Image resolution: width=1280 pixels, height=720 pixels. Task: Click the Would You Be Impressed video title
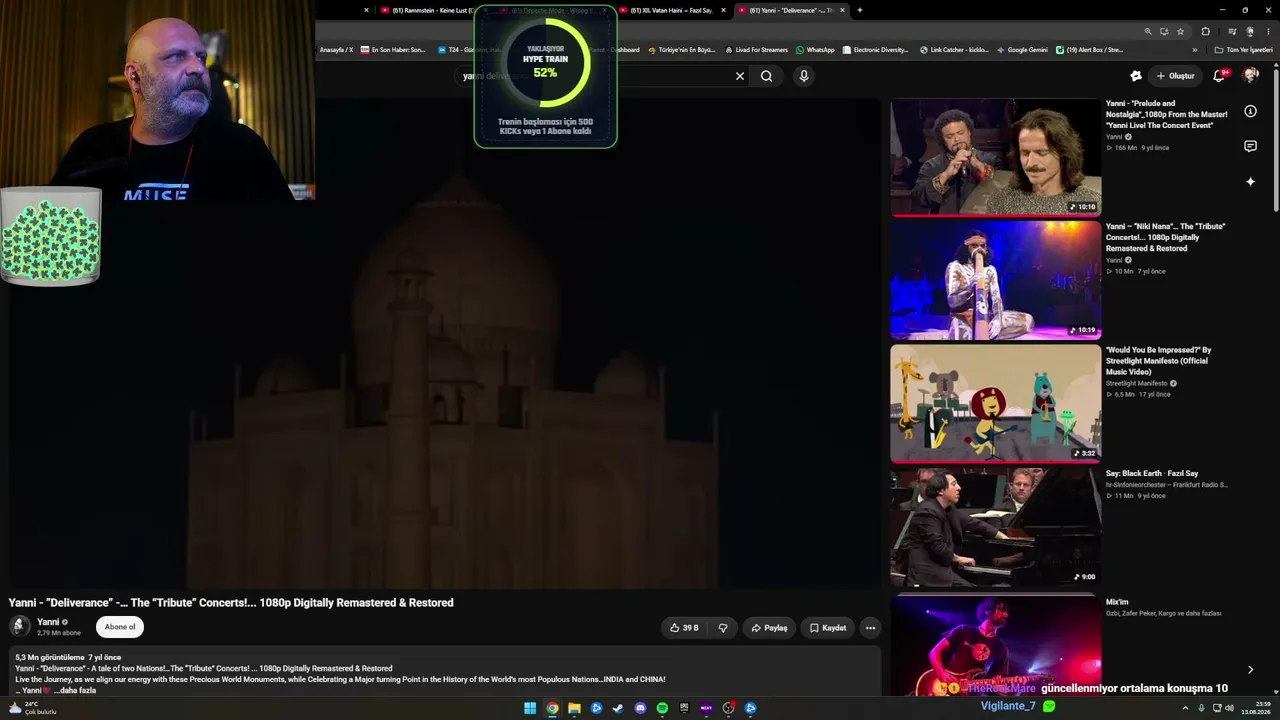1158,361
